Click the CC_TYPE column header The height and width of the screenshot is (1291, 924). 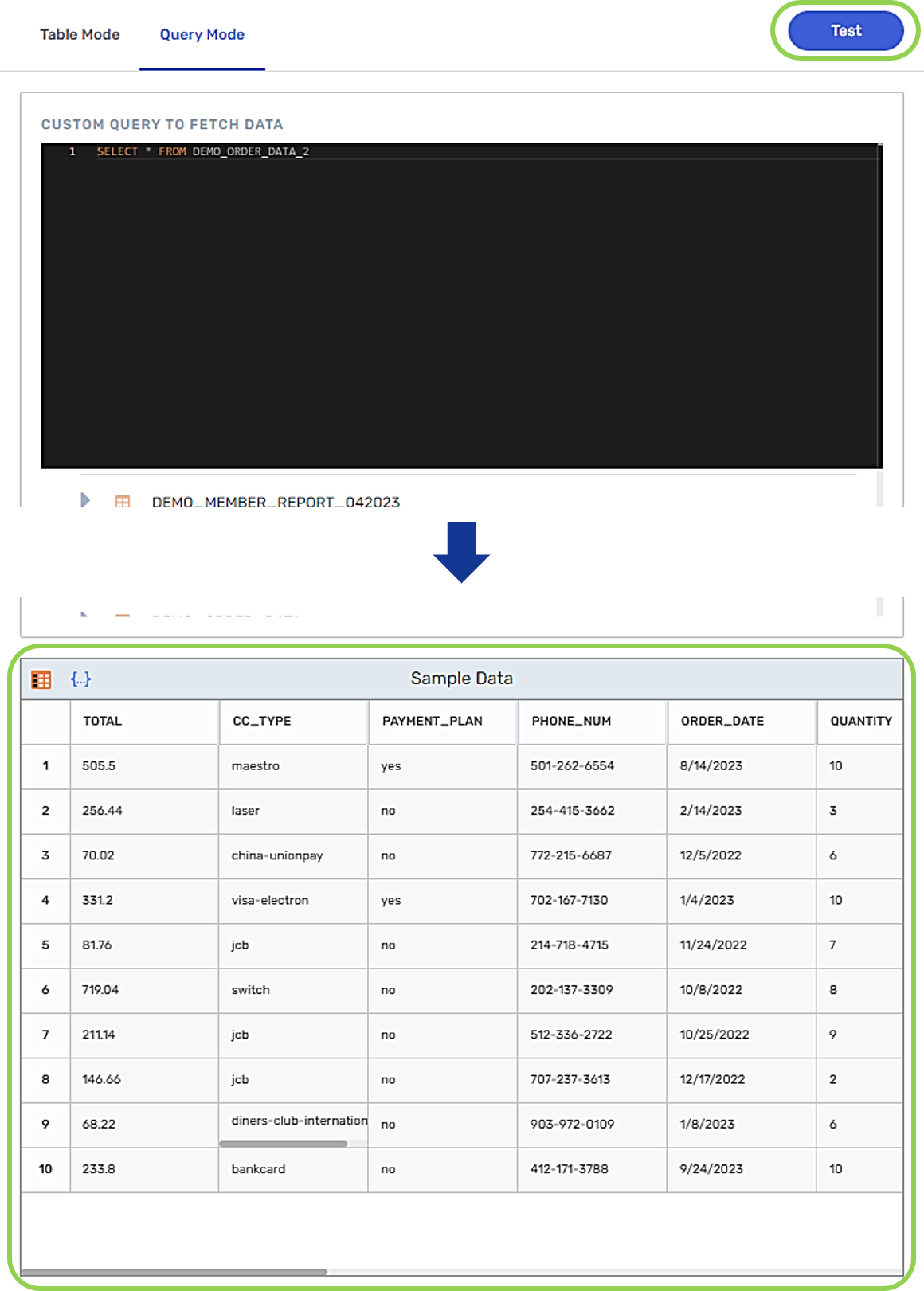click(294, 721)
